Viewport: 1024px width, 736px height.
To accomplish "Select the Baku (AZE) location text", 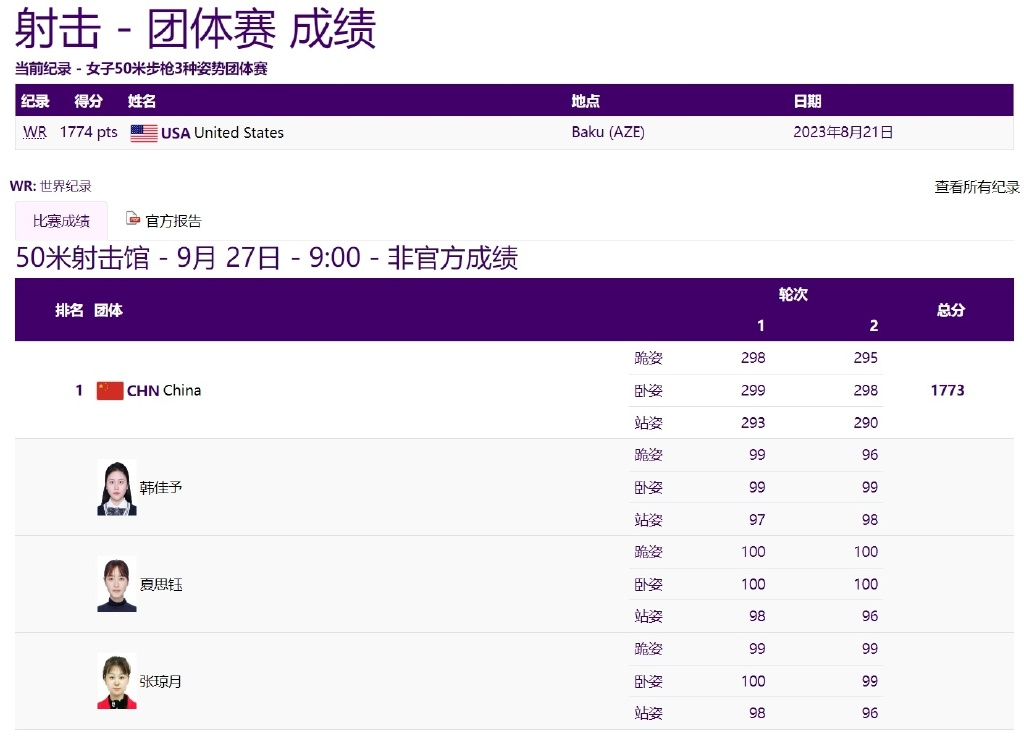I will pos(608,132).
